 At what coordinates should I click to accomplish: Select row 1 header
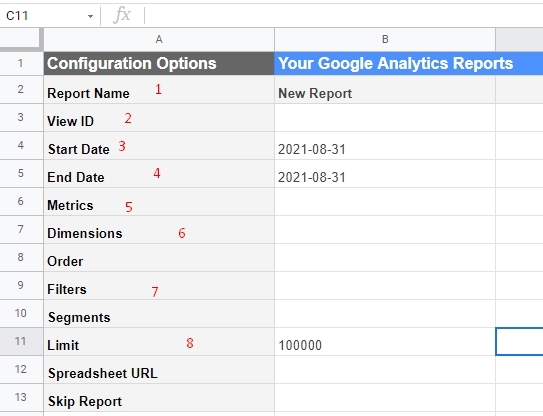[x=21, y=63]
